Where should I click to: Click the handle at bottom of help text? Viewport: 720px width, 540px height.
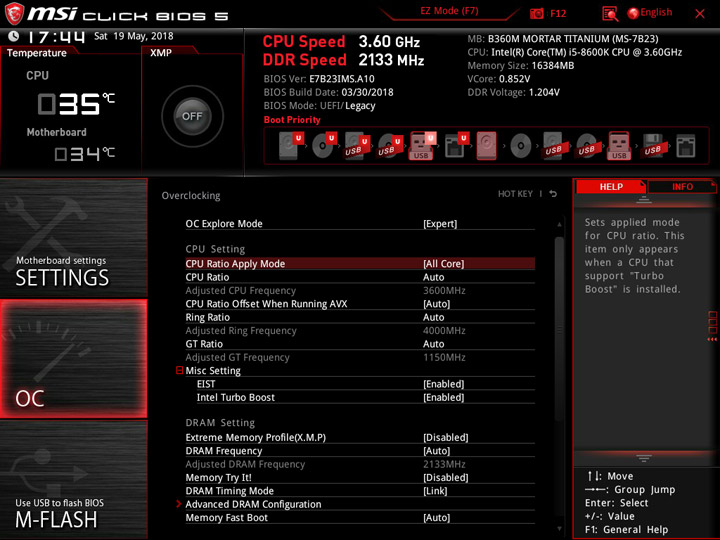[643, 458]
